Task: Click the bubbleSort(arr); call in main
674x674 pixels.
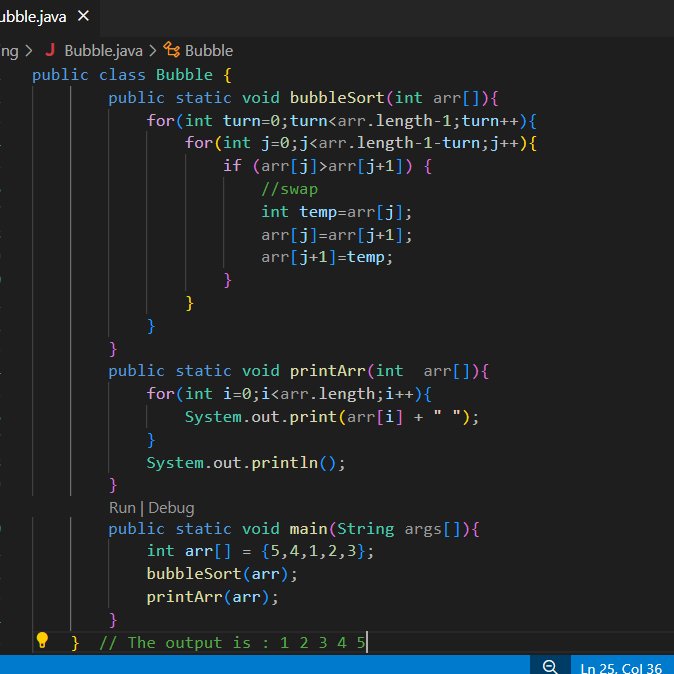Action: point(222,574)
